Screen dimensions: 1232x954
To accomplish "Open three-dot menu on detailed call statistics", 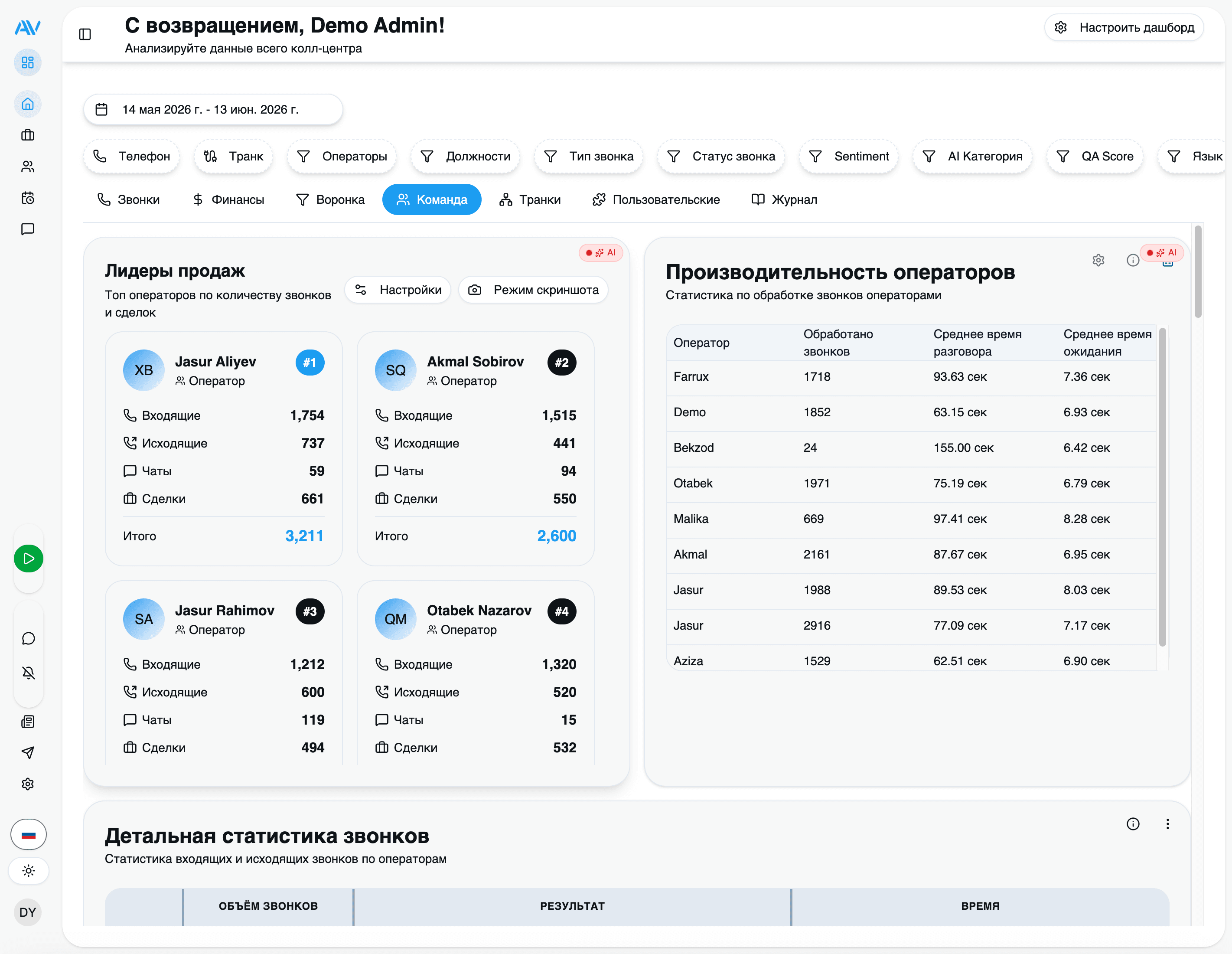I will point(1168,823).
